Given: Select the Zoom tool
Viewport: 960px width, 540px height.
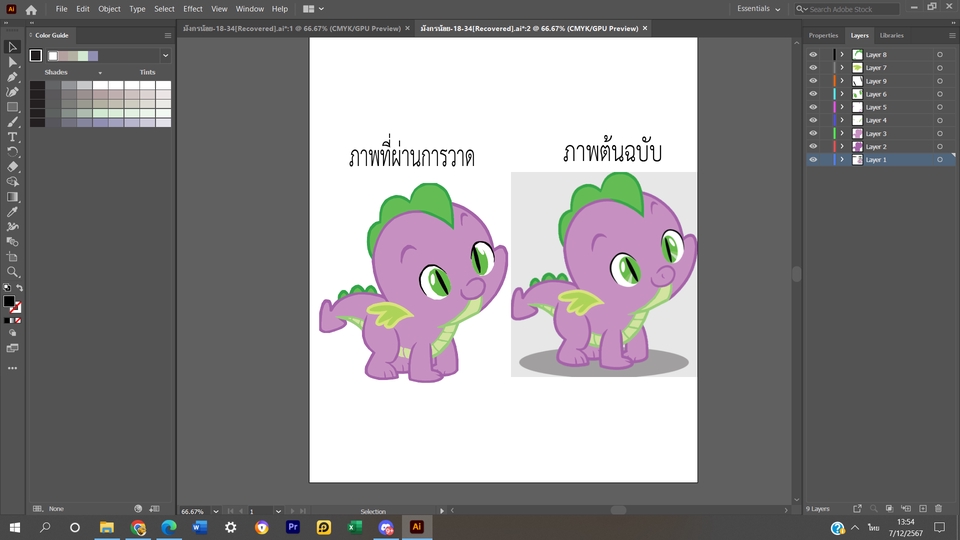Looking at the screenshot, I should (12, 272).
